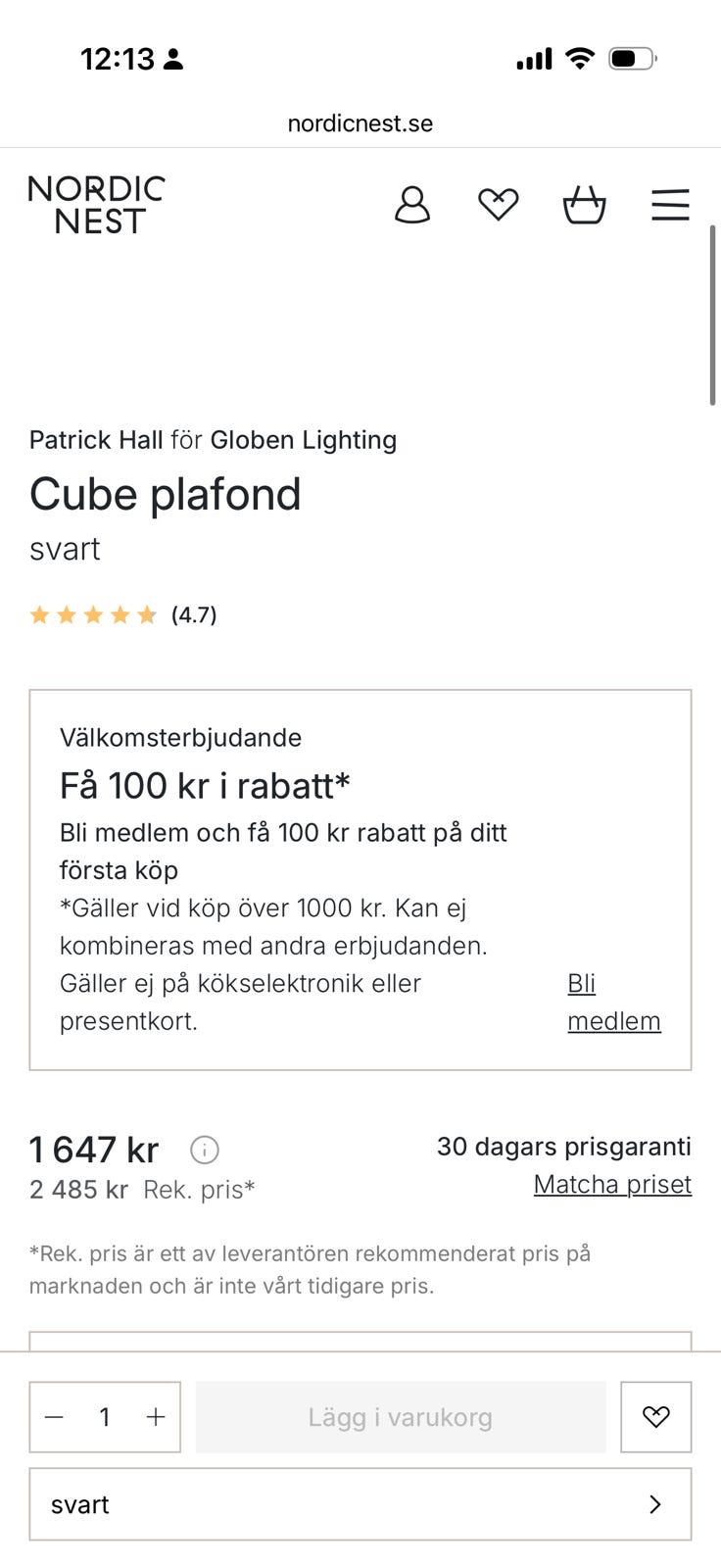
Task: Click the page scrollbar on right edge
Action: click(x=712, y=314)
